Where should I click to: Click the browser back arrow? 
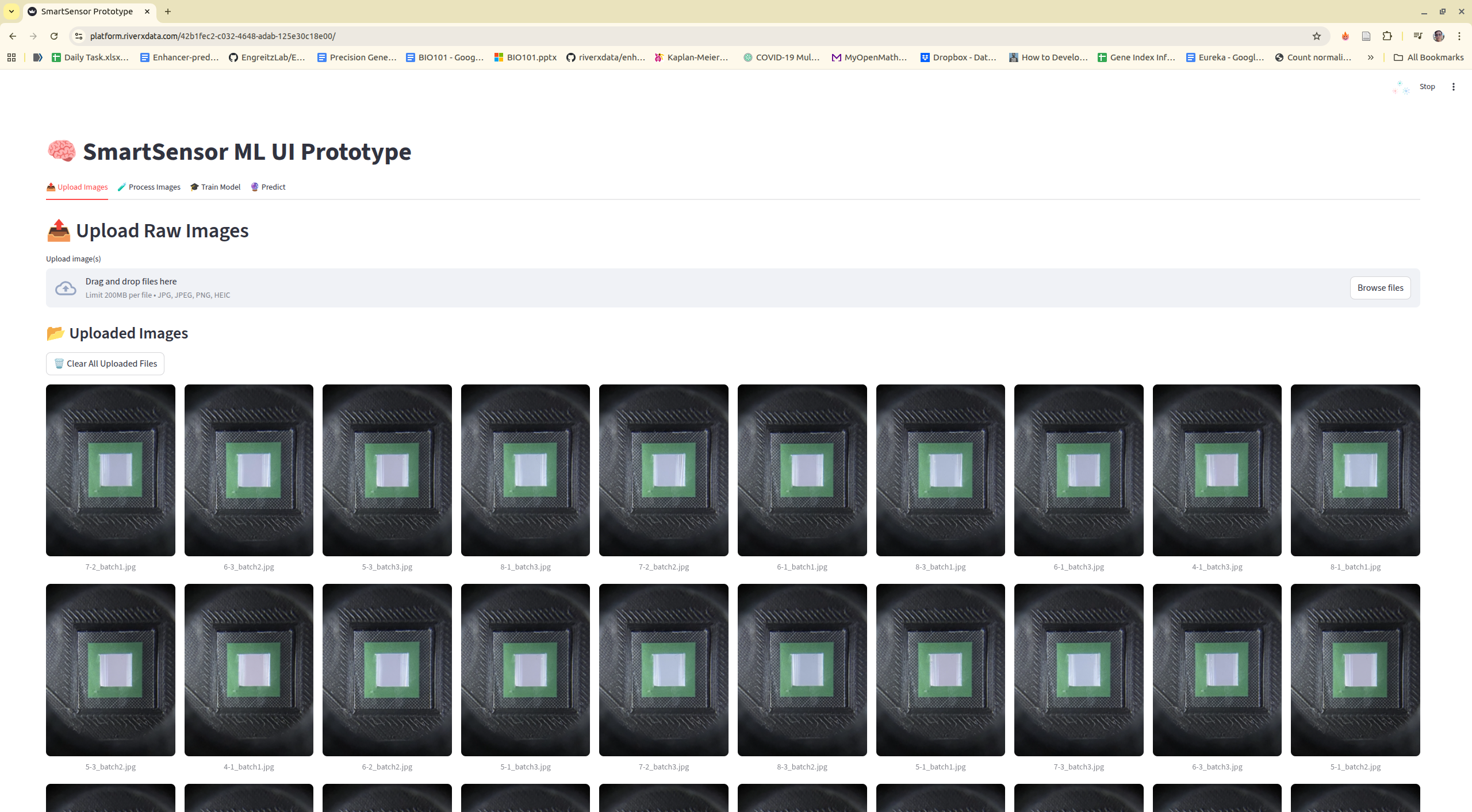[x=13, y=36]
